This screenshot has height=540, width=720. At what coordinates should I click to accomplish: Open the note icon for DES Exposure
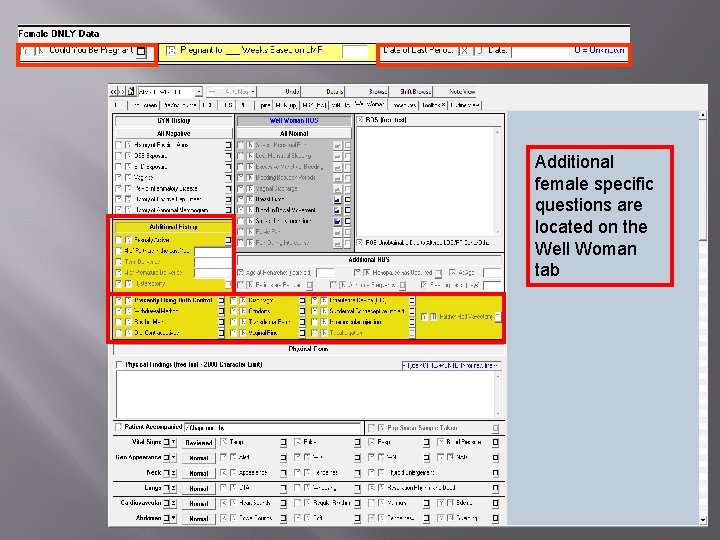point(228,156)
